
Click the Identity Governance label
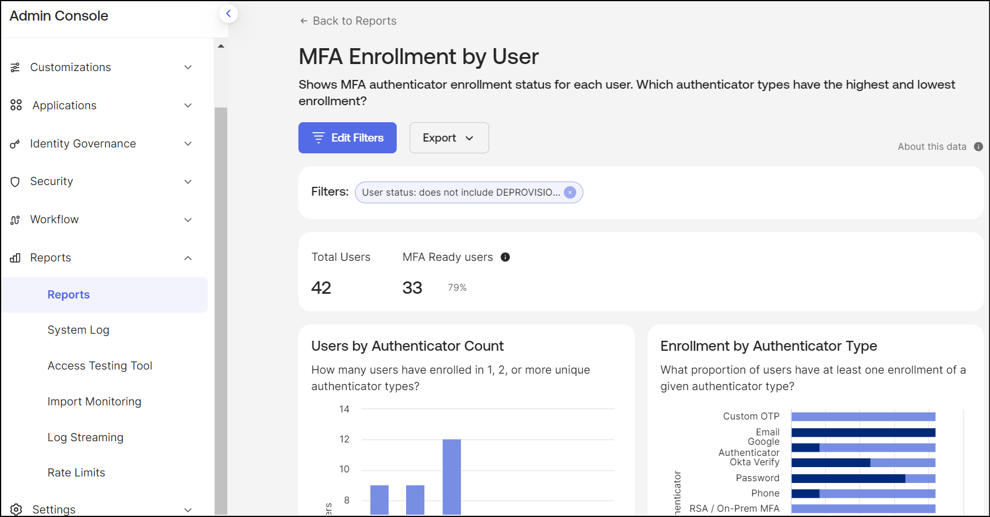83,144
